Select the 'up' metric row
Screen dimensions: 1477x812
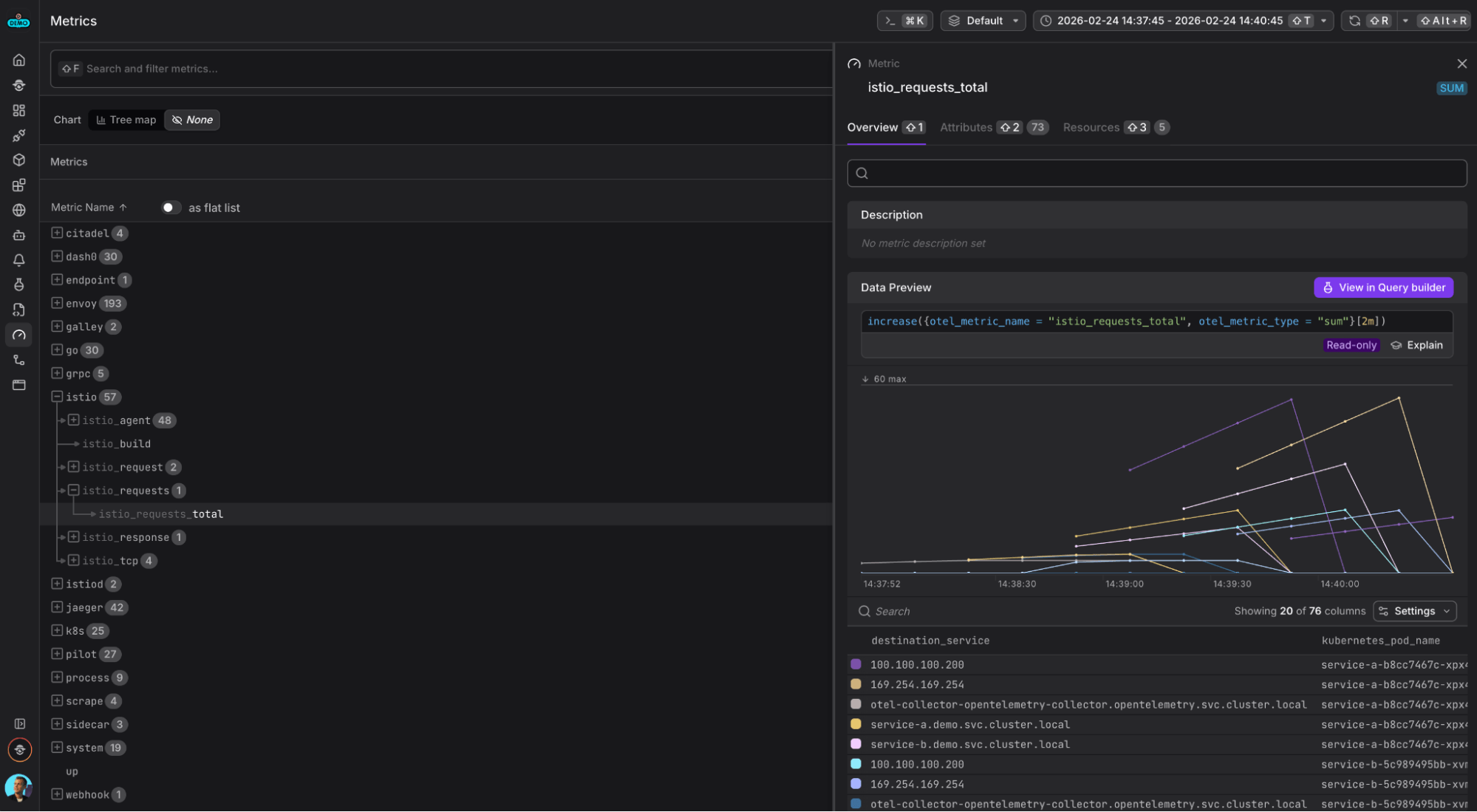pyautogui.click(x=436, y=771)
